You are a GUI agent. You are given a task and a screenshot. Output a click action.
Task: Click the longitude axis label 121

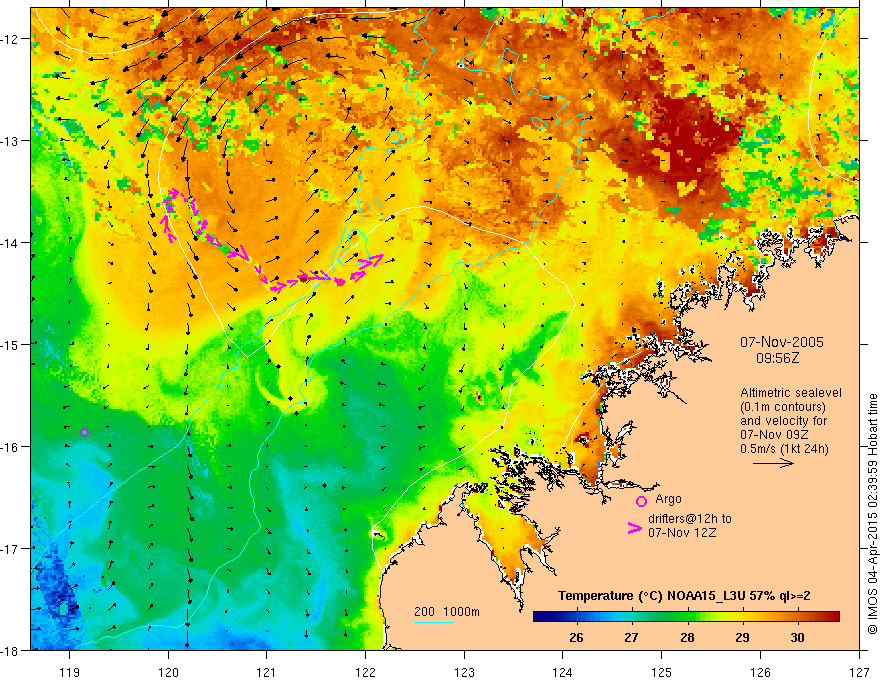click(x=267, y=672)
